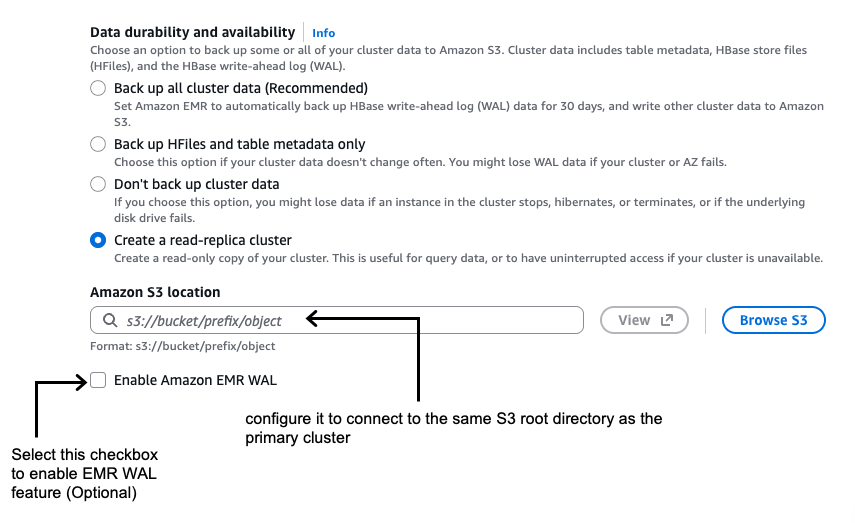Click the magnifier icon in S3 location field
Screen dimensions: 855x523
point(109,321)
